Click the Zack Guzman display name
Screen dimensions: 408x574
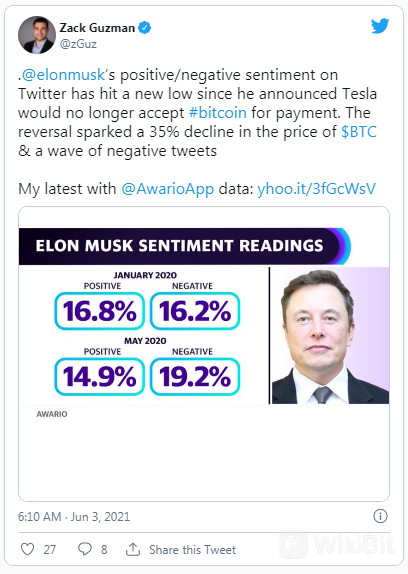click(x=97, y=28)
